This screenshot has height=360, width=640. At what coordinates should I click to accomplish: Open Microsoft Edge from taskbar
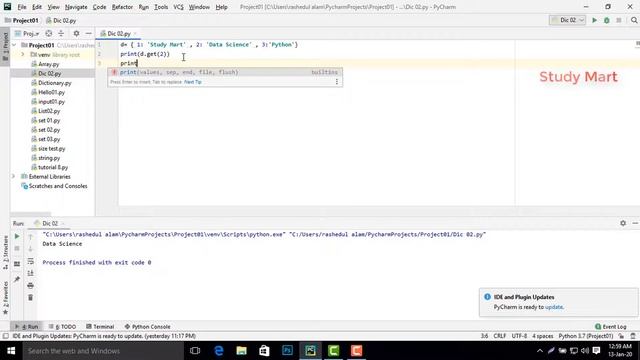point(219,351)
